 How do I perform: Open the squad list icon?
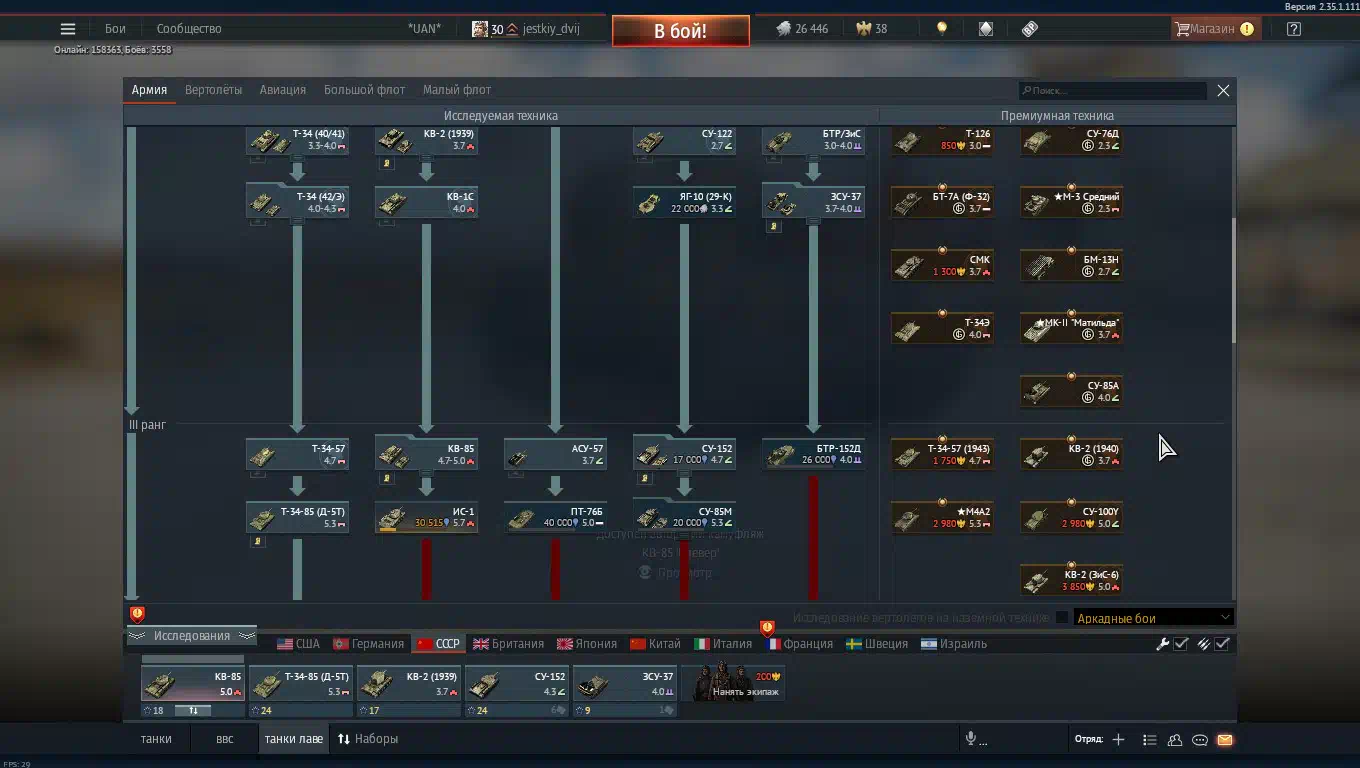click(1150, 740)
